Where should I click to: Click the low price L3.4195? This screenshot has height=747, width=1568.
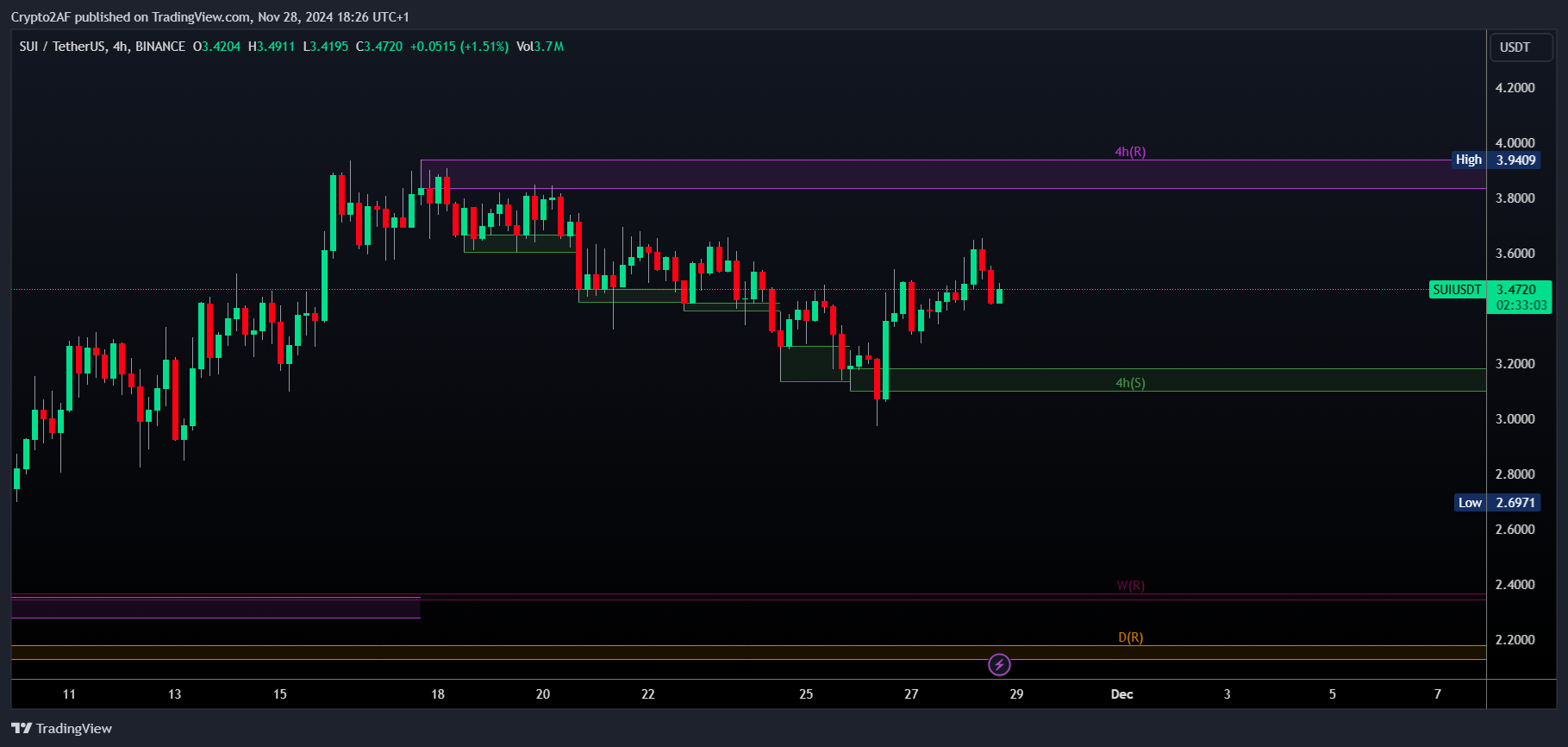[326, 47]
